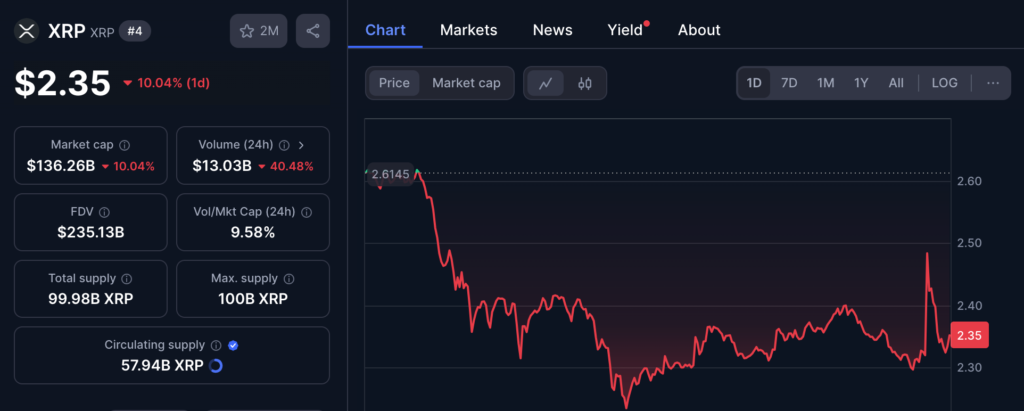
Task: Click the XRP logo icon
Action: click(25, 31)
